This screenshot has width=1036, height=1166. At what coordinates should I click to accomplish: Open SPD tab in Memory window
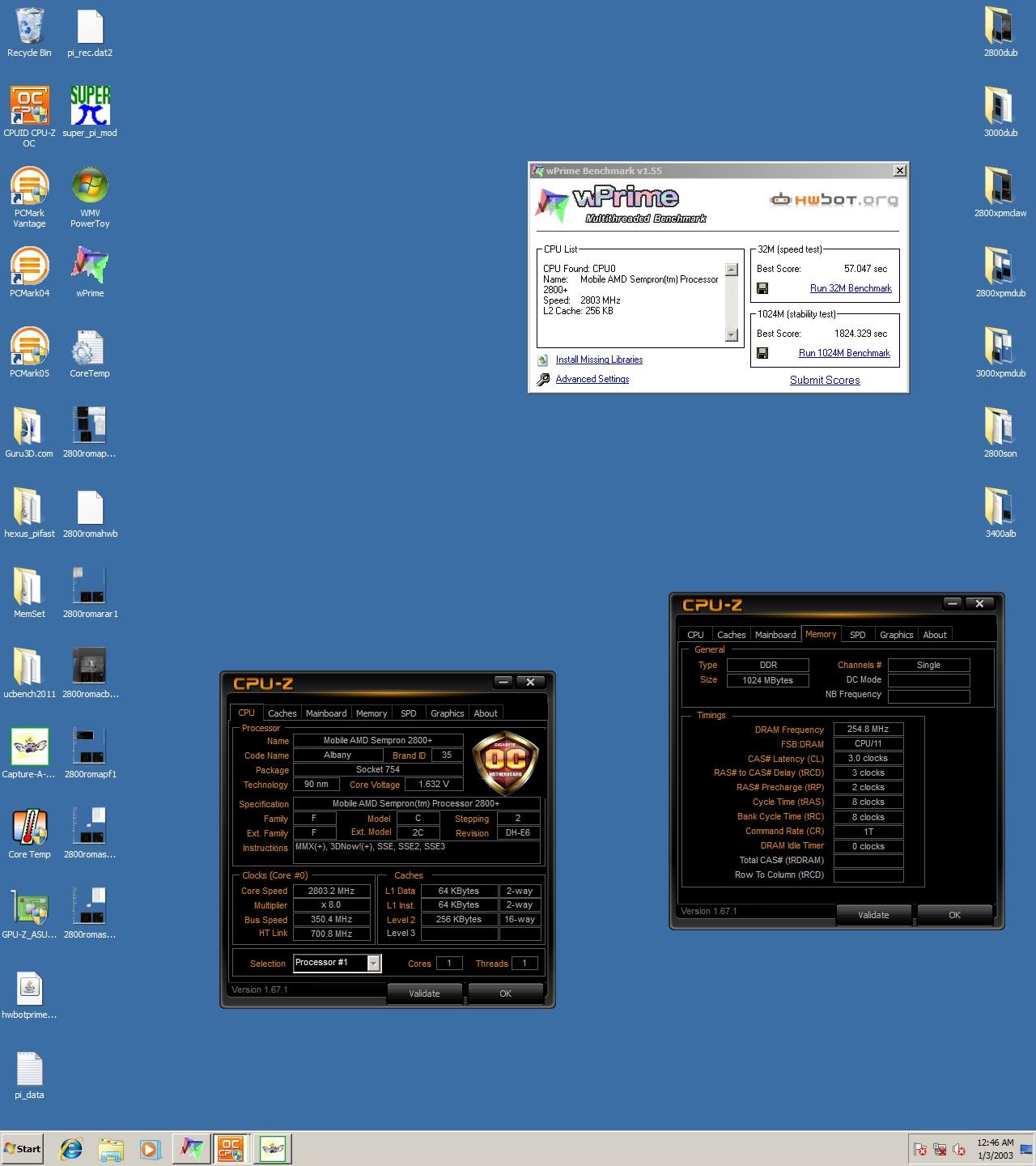pos(858,635)
